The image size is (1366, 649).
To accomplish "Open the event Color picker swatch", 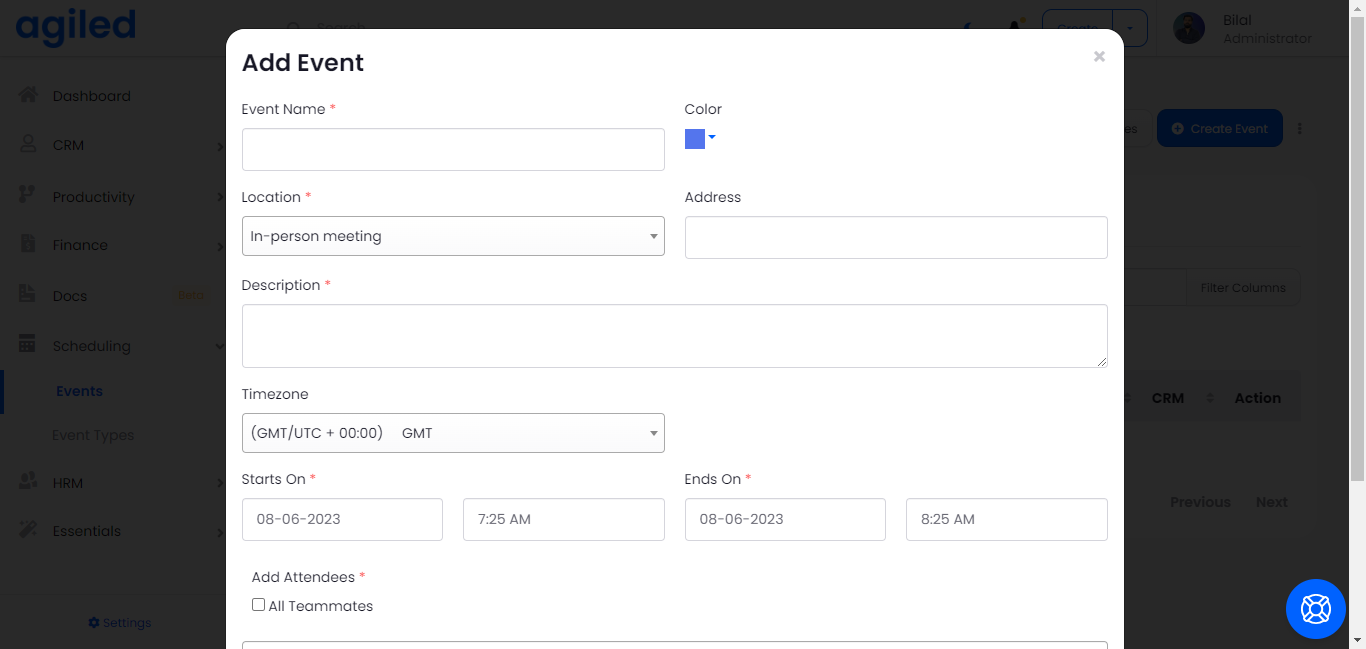I will (x=699, y=139).
